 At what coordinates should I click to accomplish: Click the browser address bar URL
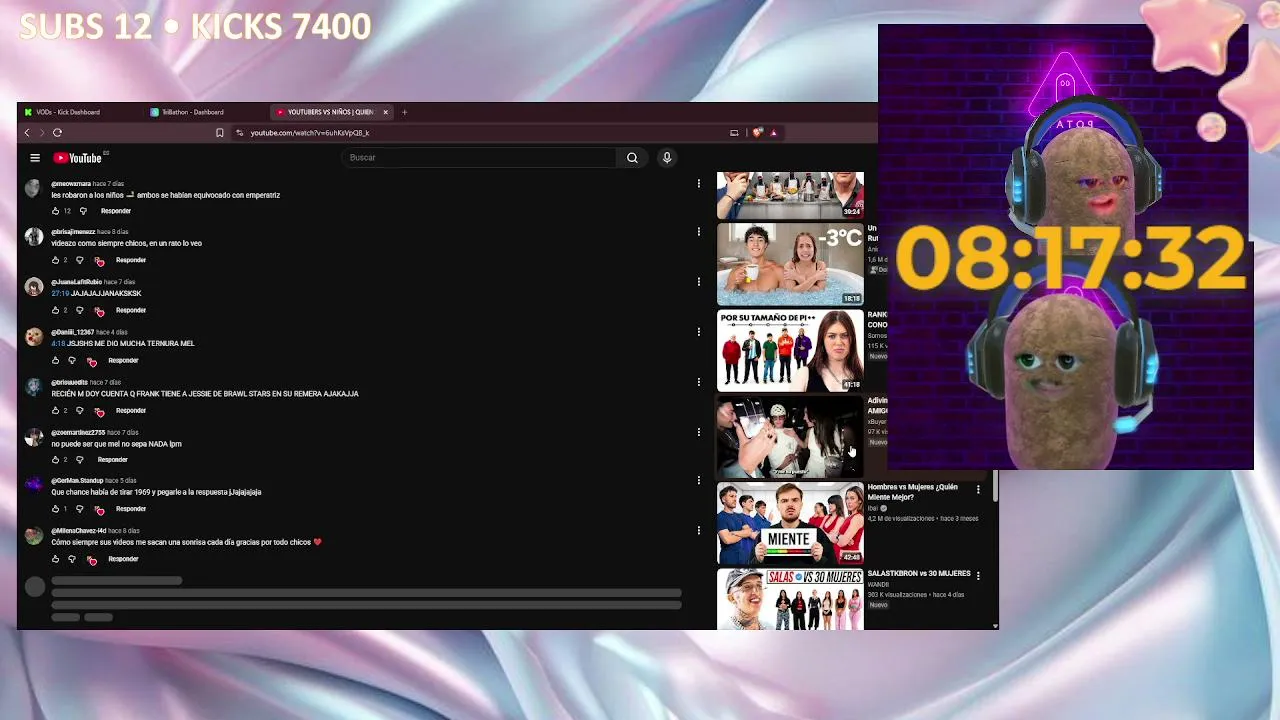point(310,133)
